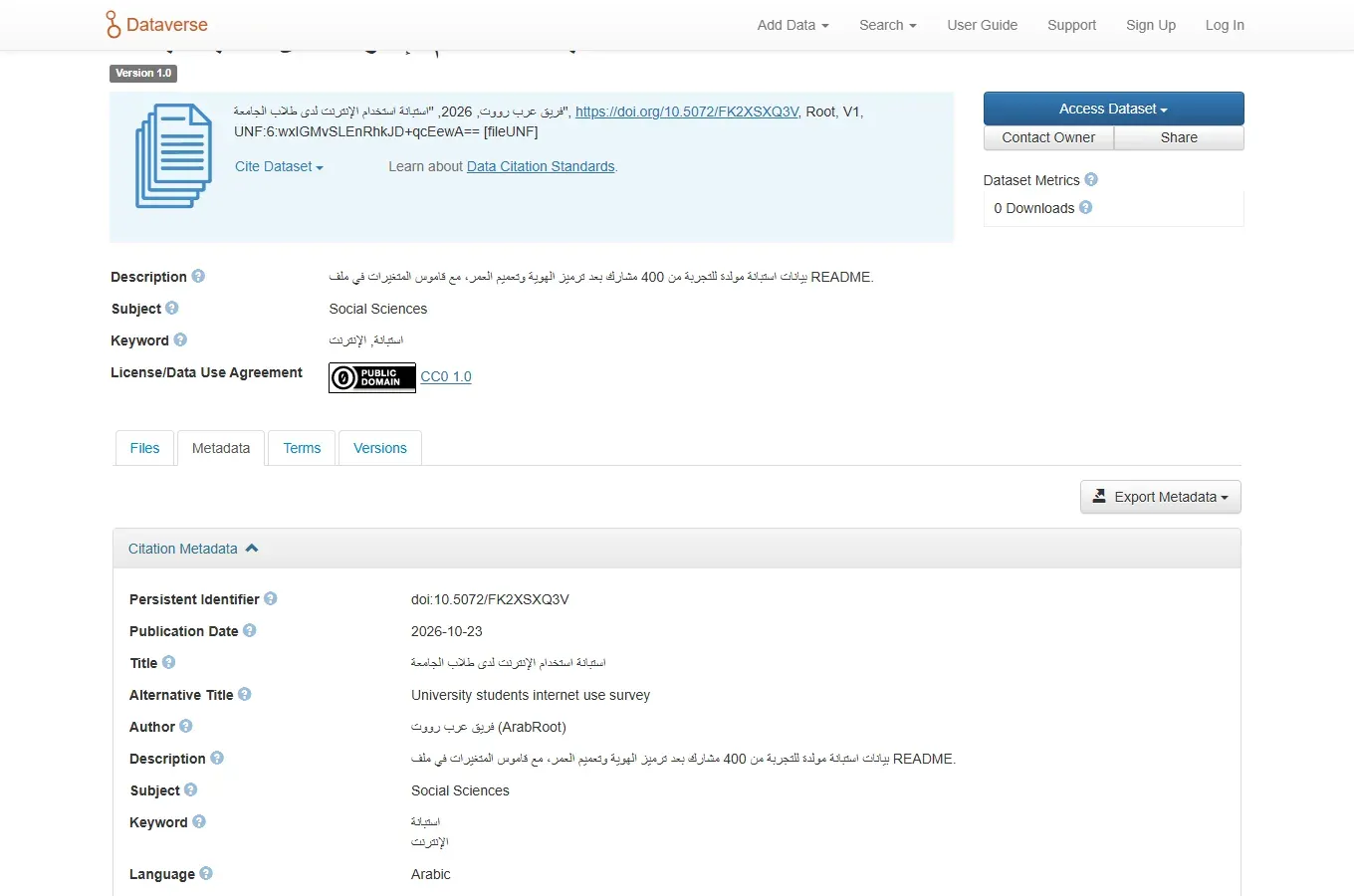Show help for Publication Date field
The height and width of the screenshot is (896, 1354).
250,630
